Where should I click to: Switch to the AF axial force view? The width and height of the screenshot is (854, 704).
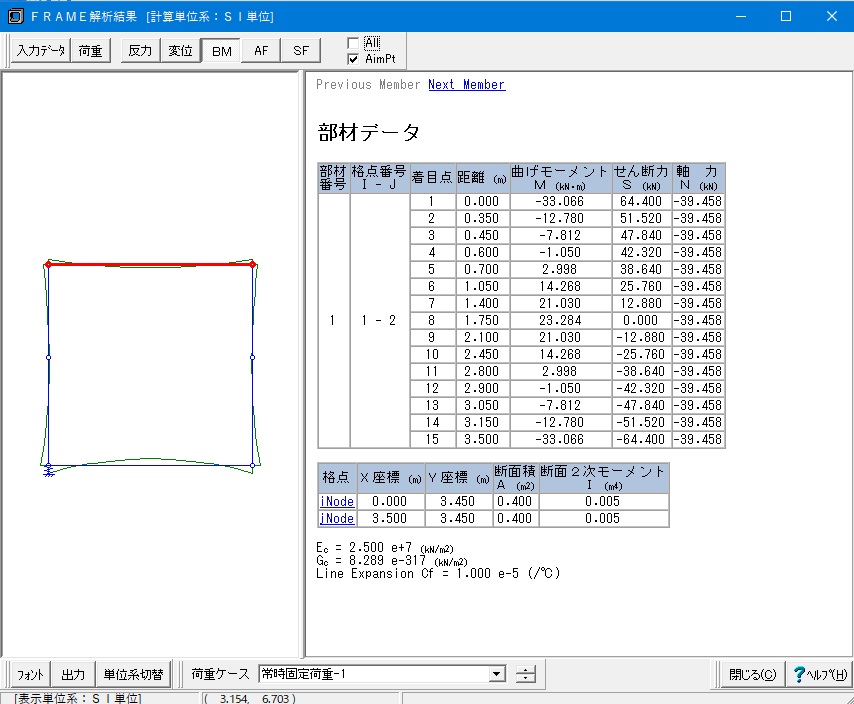(x=261, y=51)
